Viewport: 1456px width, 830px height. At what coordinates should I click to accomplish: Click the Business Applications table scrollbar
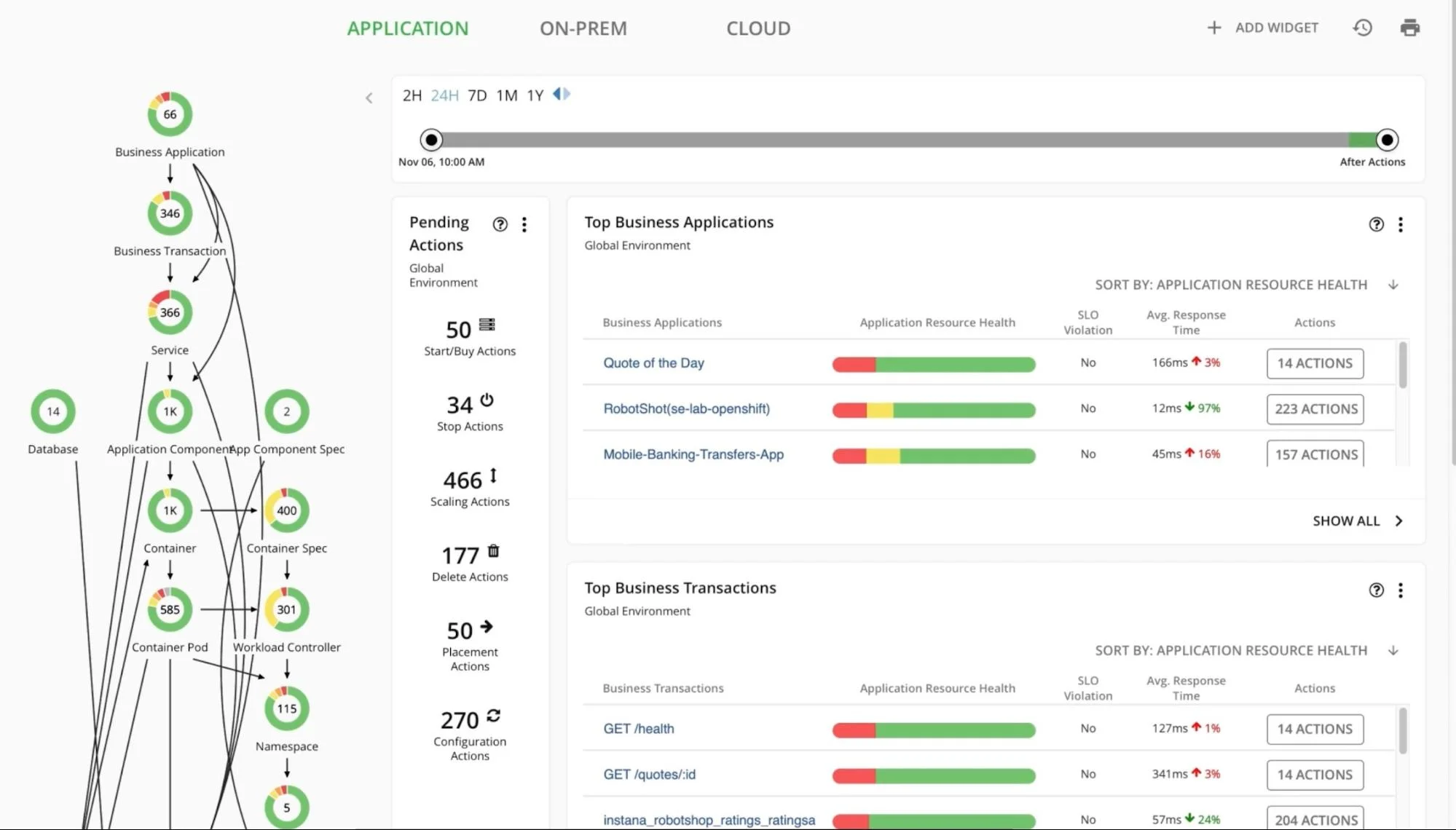tap(1403, 365)
